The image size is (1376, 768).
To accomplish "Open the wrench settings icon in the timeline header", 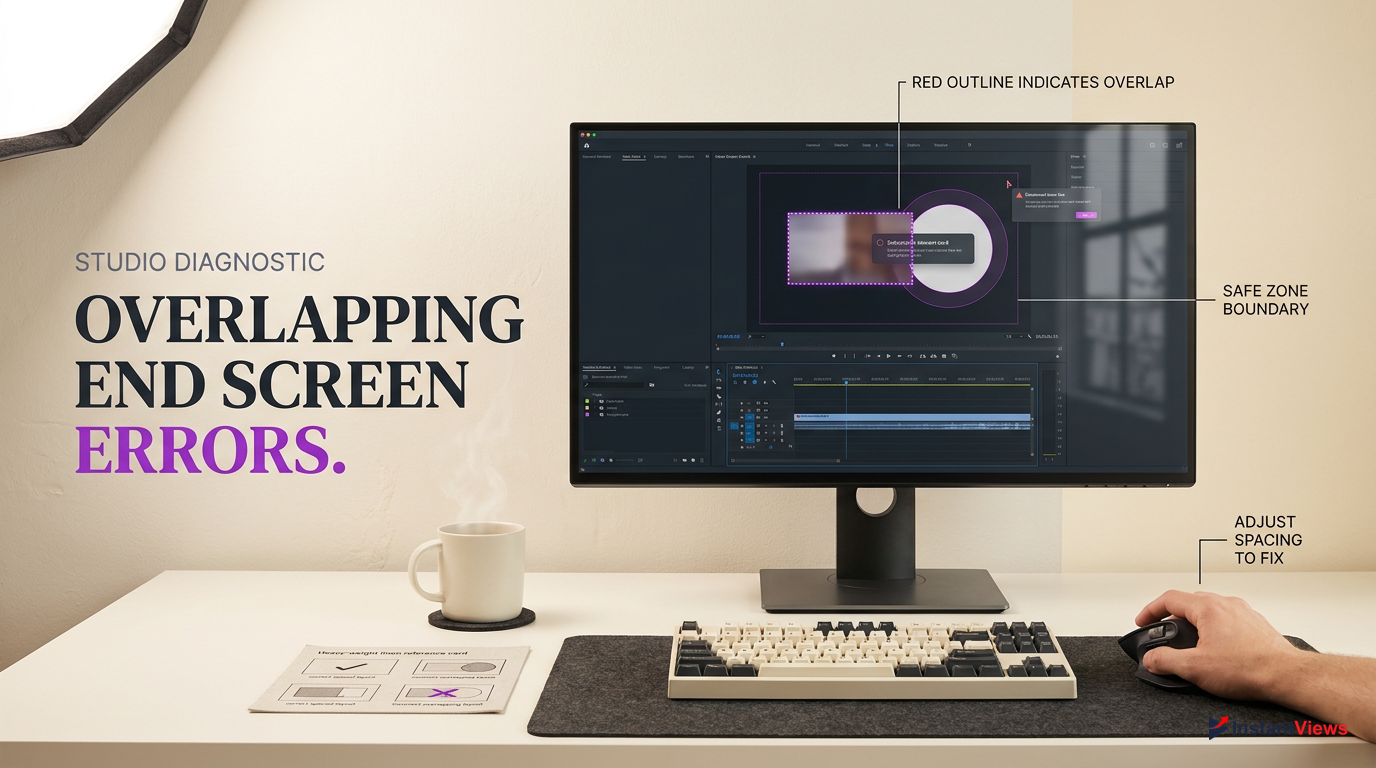I will (x=774, y=382).
